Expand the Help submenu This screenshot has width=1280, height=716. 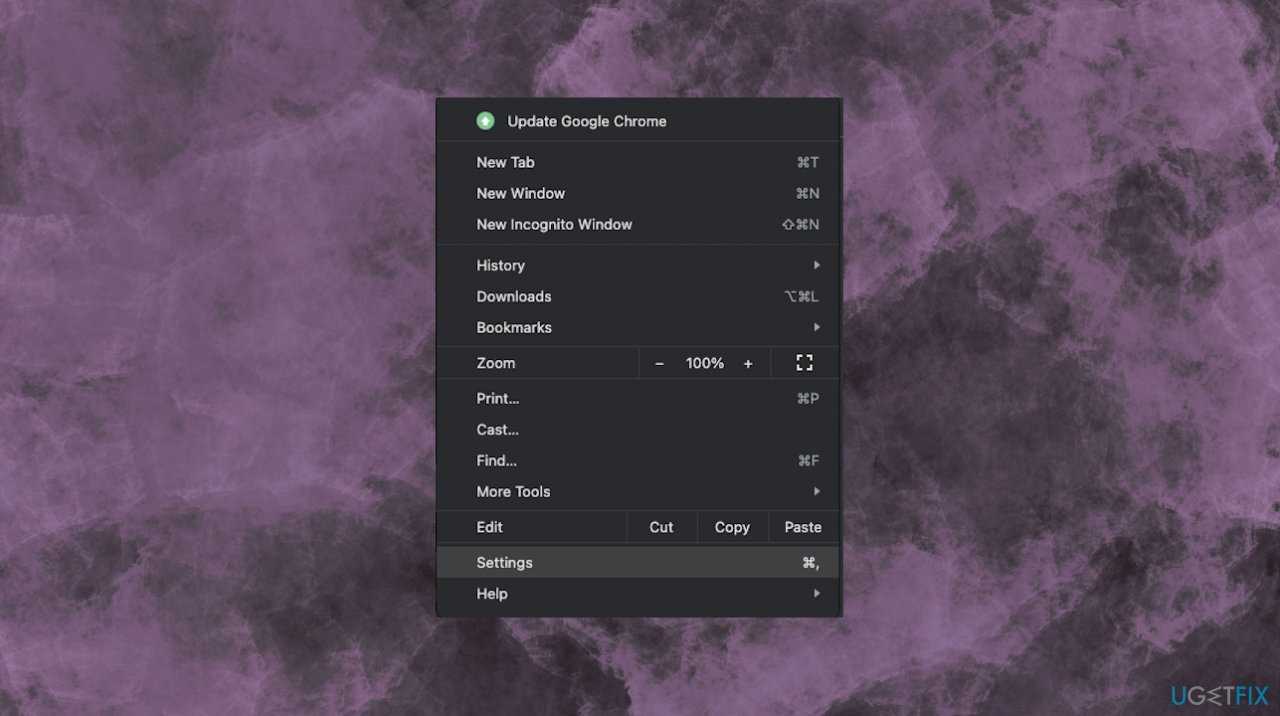pos(638,593)
